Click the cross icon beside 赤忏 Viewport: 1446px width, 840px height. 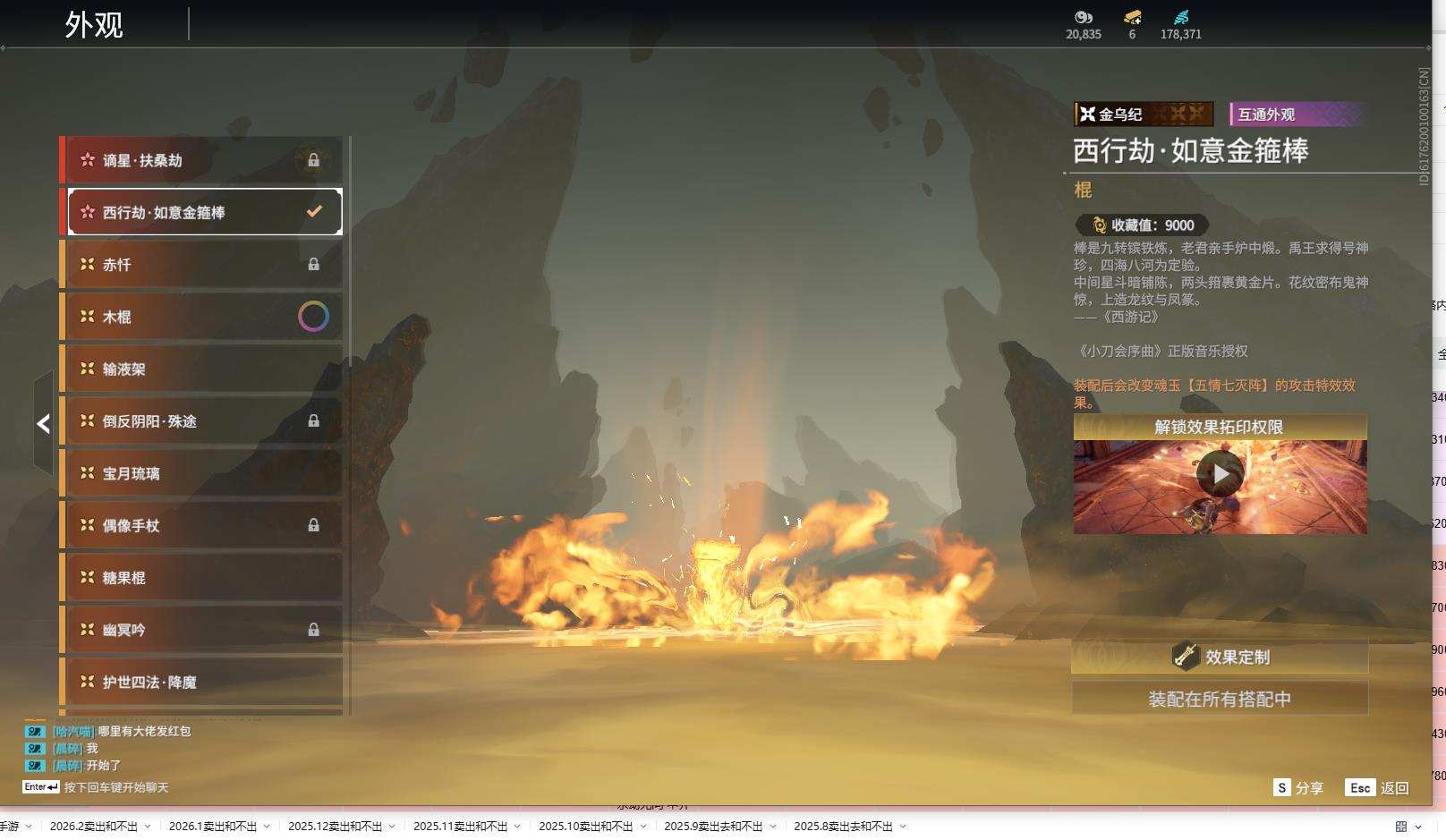click(x=88, y=264)
